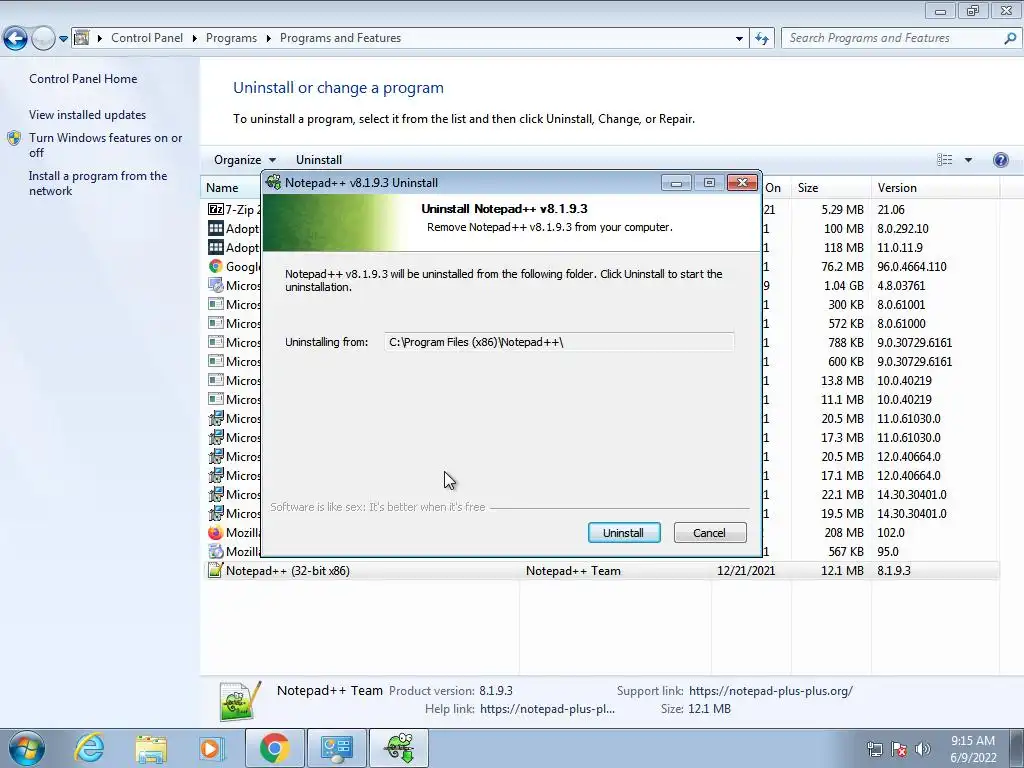Click version 4.8.03761 cell
This screenshot has width=1024, height=768.
point(901,285)
